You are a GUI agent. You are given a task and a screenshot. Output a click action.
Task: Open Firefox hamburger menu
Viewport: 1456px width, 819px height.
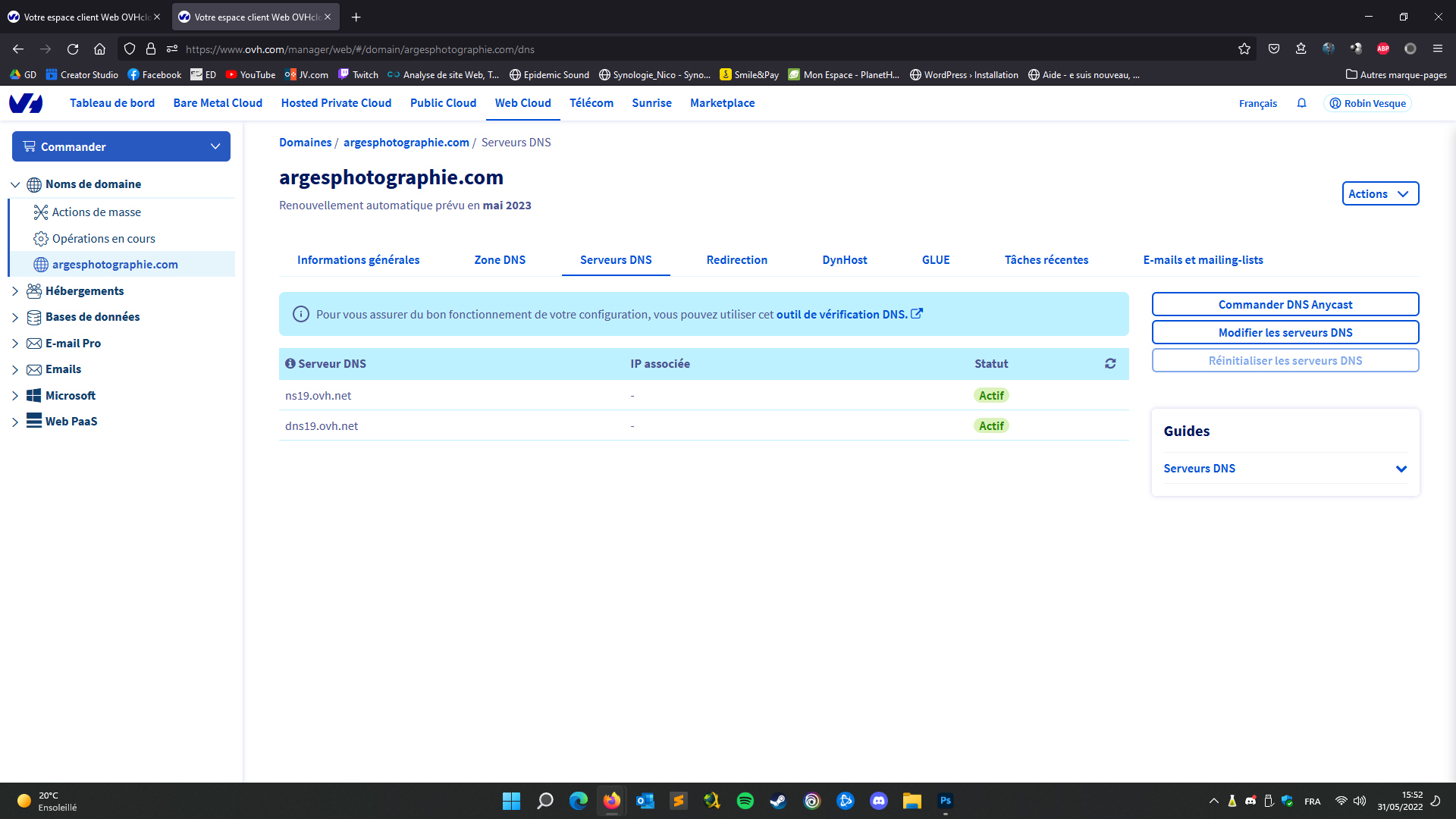pyautogui.click(x=1437, y=49)
